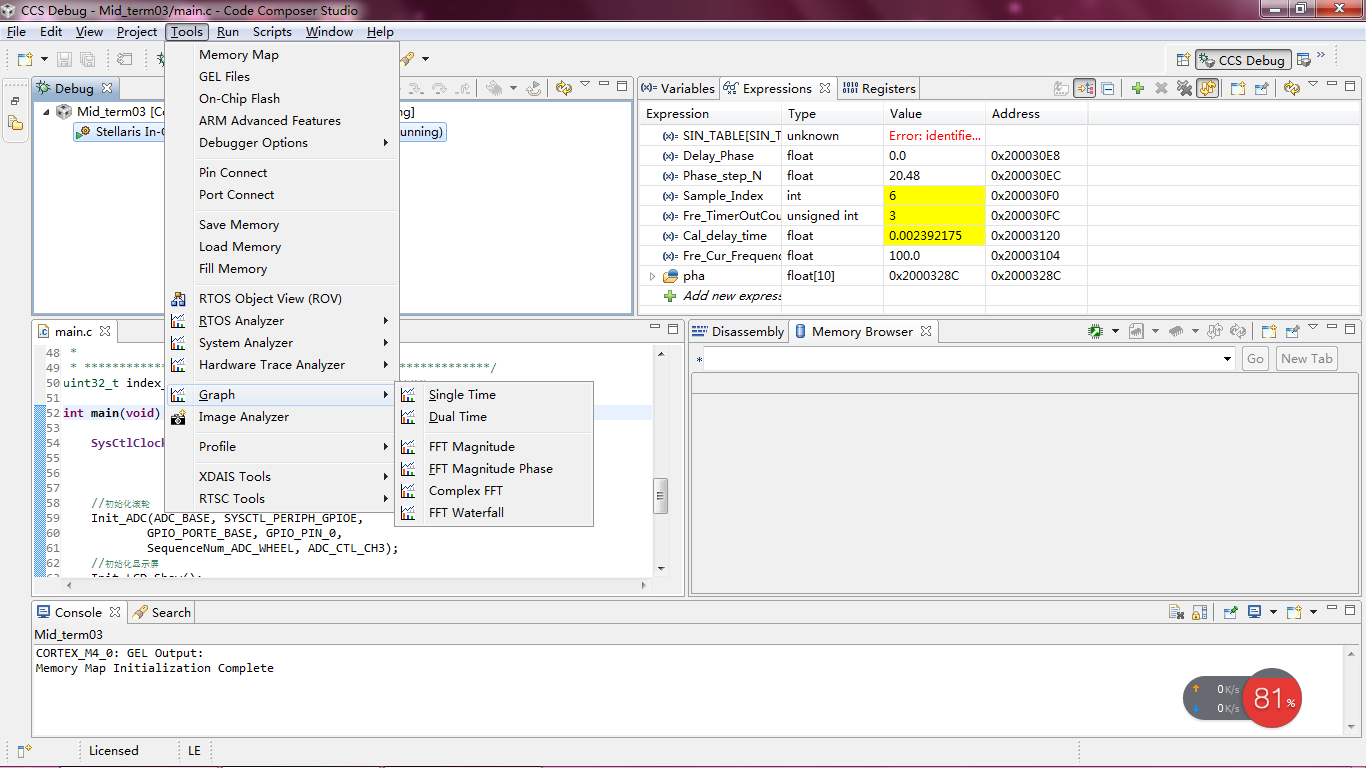Expand the pha array expression
Image resolution: width=1366 pixels, height=768 pixels.
point(652,276)
